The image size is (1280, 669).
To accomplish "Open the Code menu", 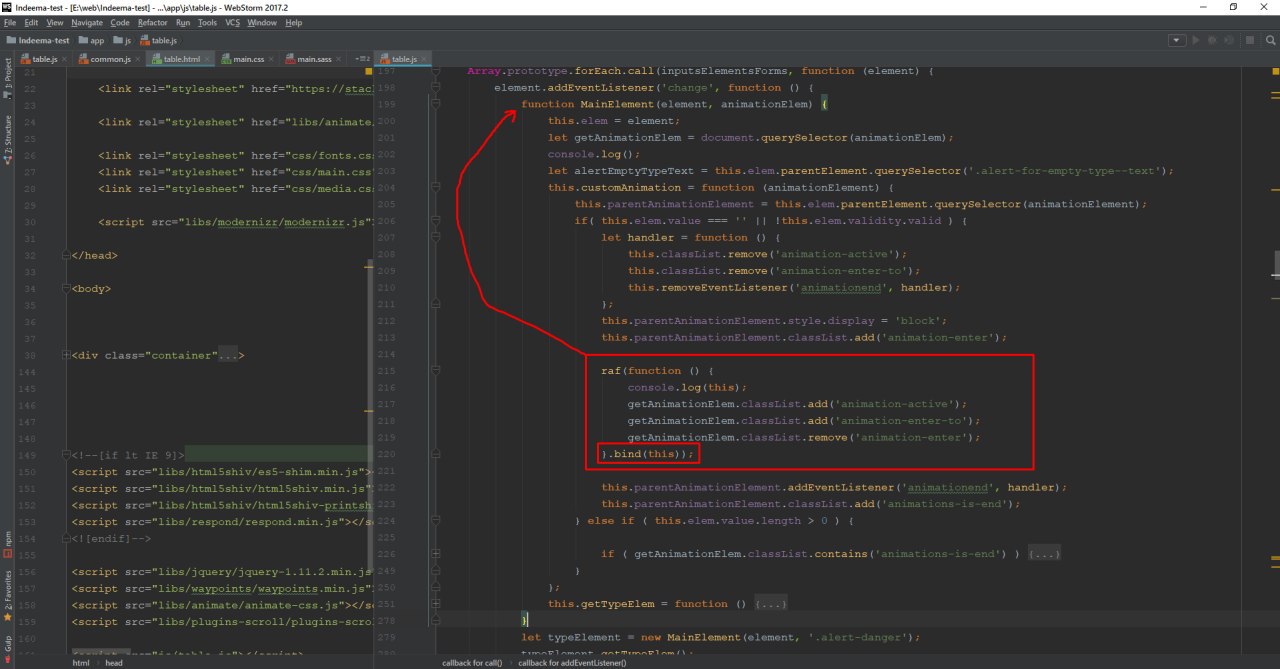I will click(120, 22).
